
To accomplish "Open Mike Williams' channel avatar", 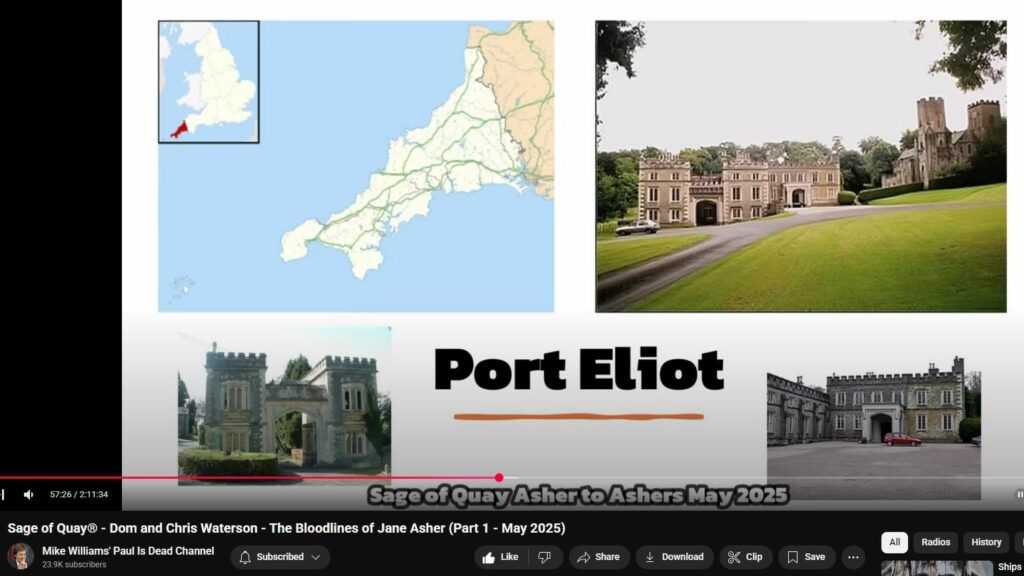I will click(x=20, y=557).
